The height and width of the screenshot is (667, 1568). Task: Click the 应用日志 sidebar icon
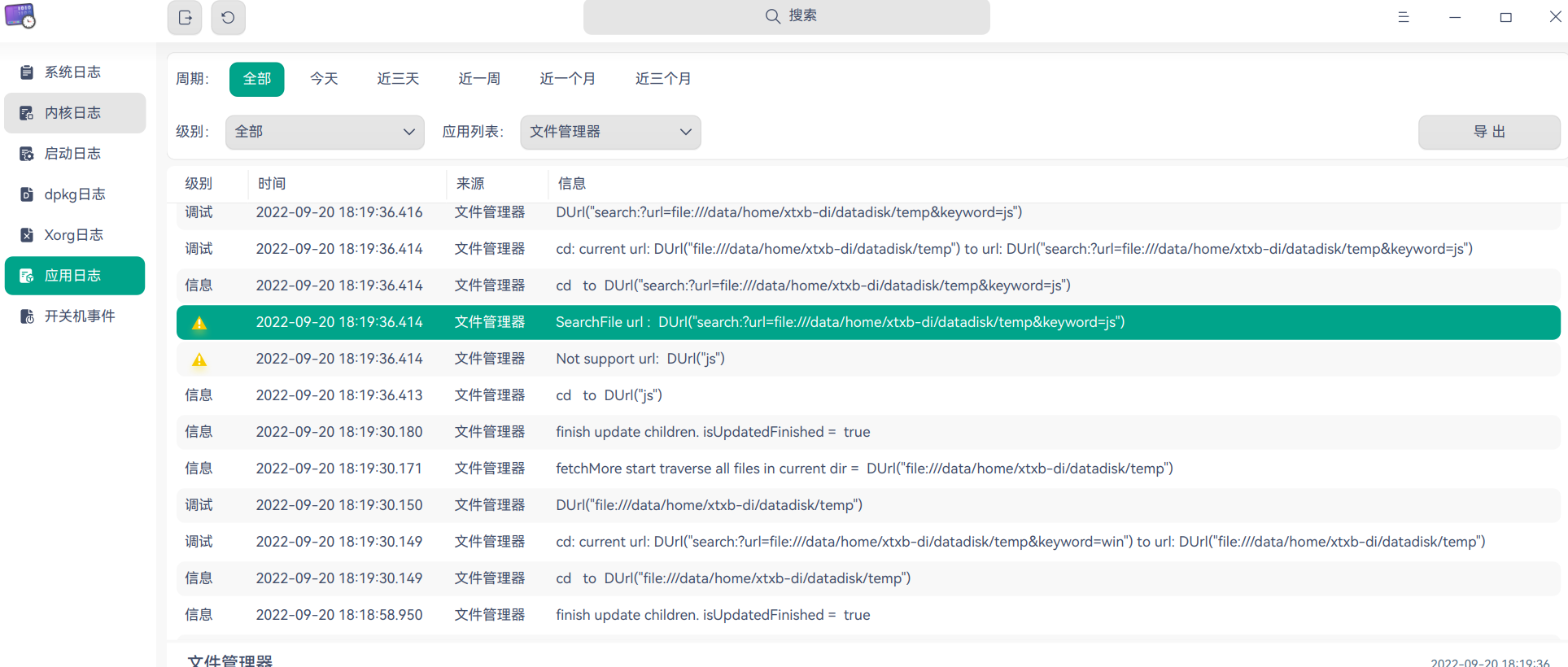pos(27,276)
